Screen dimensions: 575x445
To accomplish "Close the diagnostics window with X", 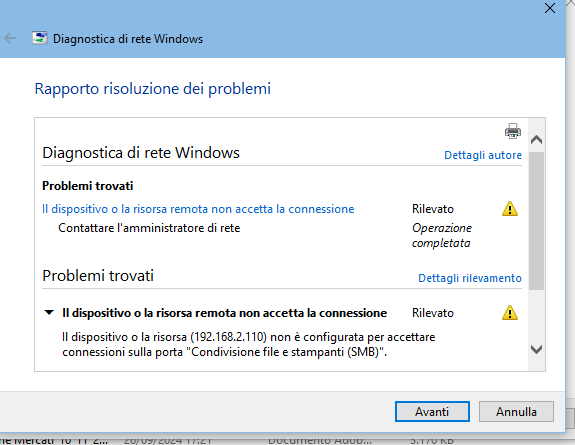I will (x=550, y=8).
